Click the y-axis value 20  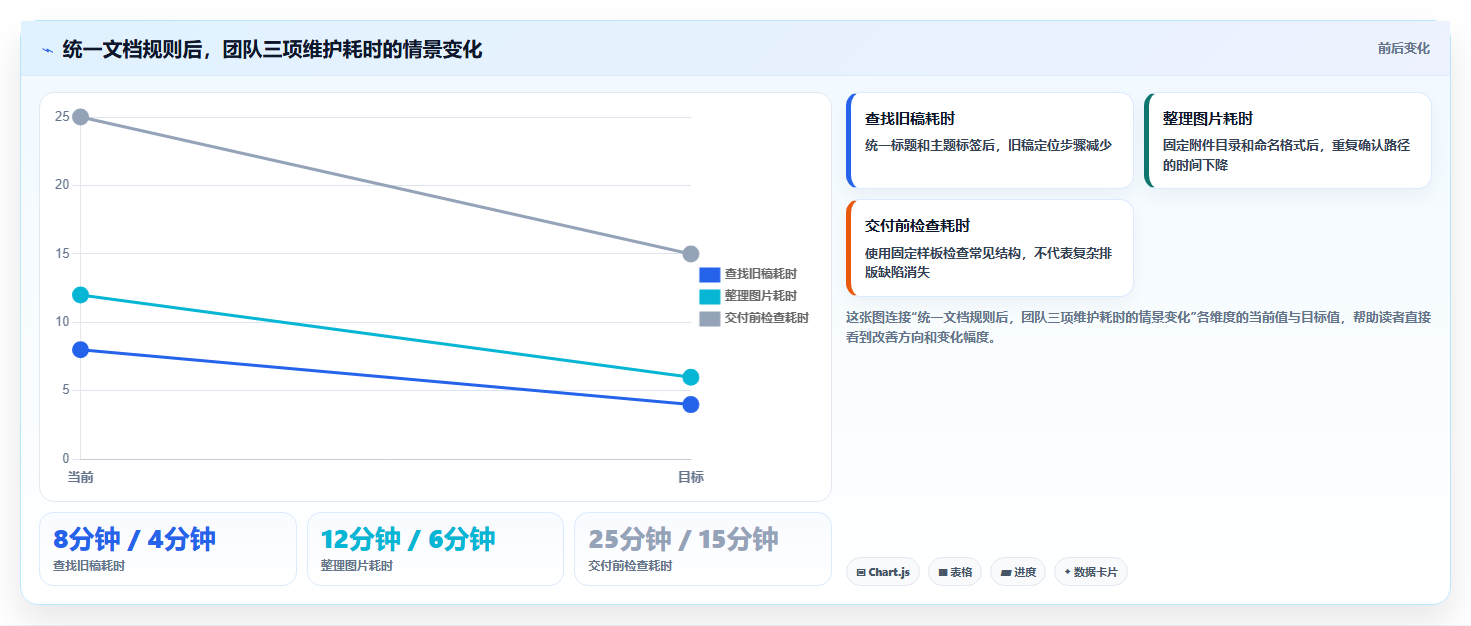point(62,185)
